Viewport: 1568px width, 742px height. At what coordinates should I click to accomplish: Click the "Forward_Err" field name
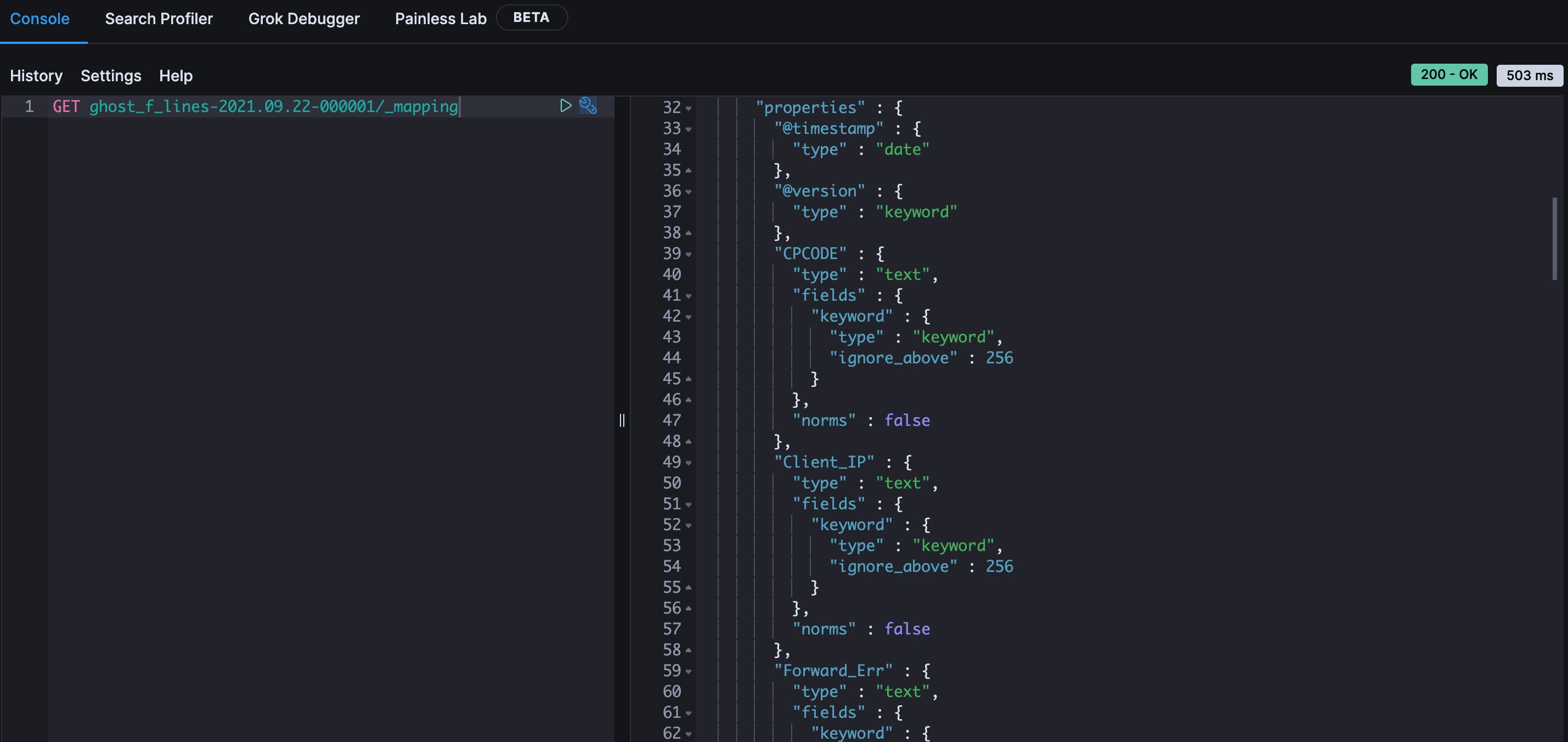(x=833, y=671)
